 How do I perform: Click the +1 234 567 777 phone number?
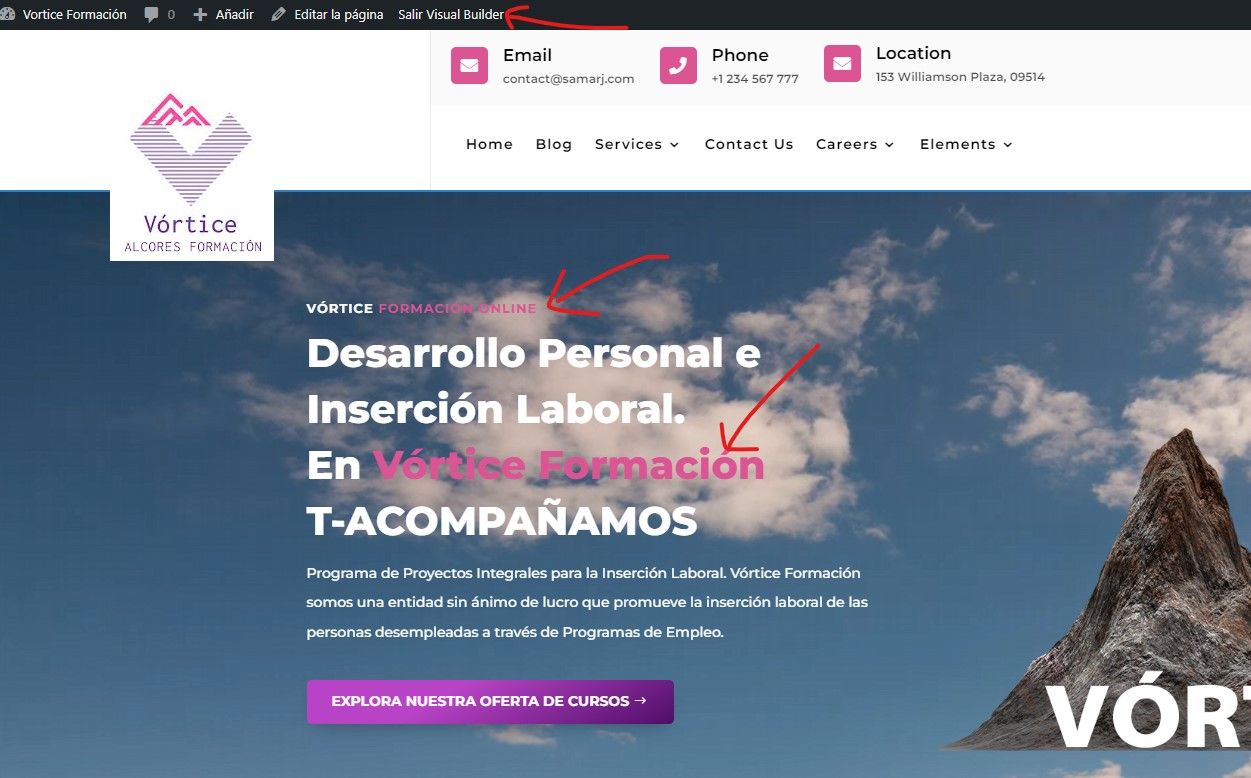pos(755,79)
